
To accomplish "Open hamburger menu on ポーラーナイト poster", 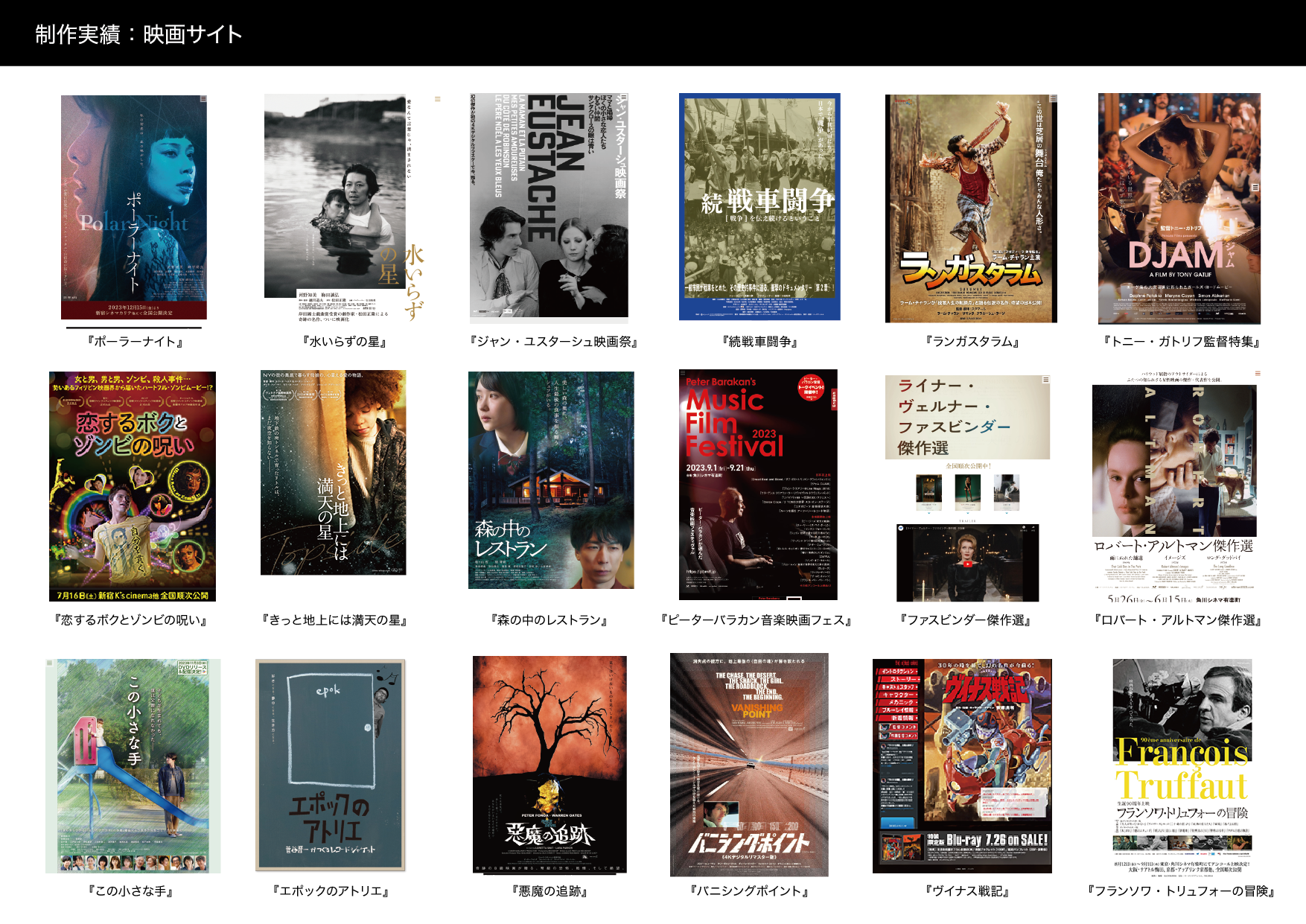I will 203,99.
